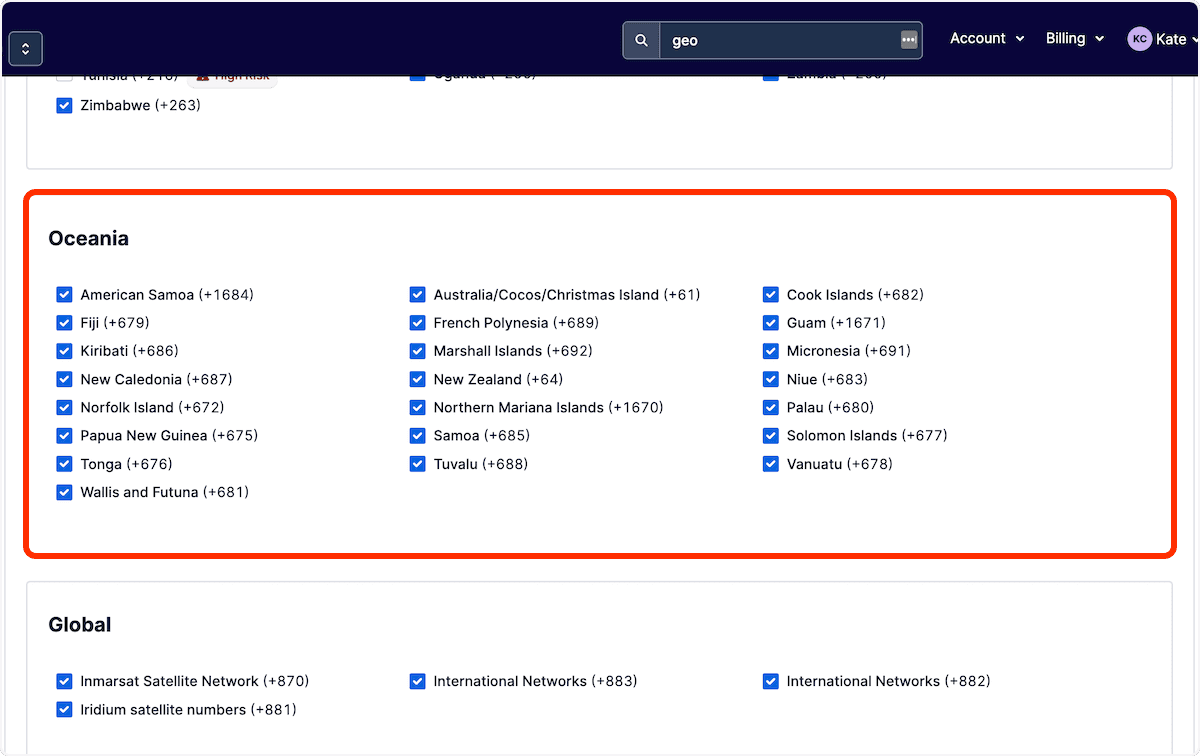Open the Kate user menu
Screen dimensions: 1200x756
pyautogui.click(x=1162, y=39)
